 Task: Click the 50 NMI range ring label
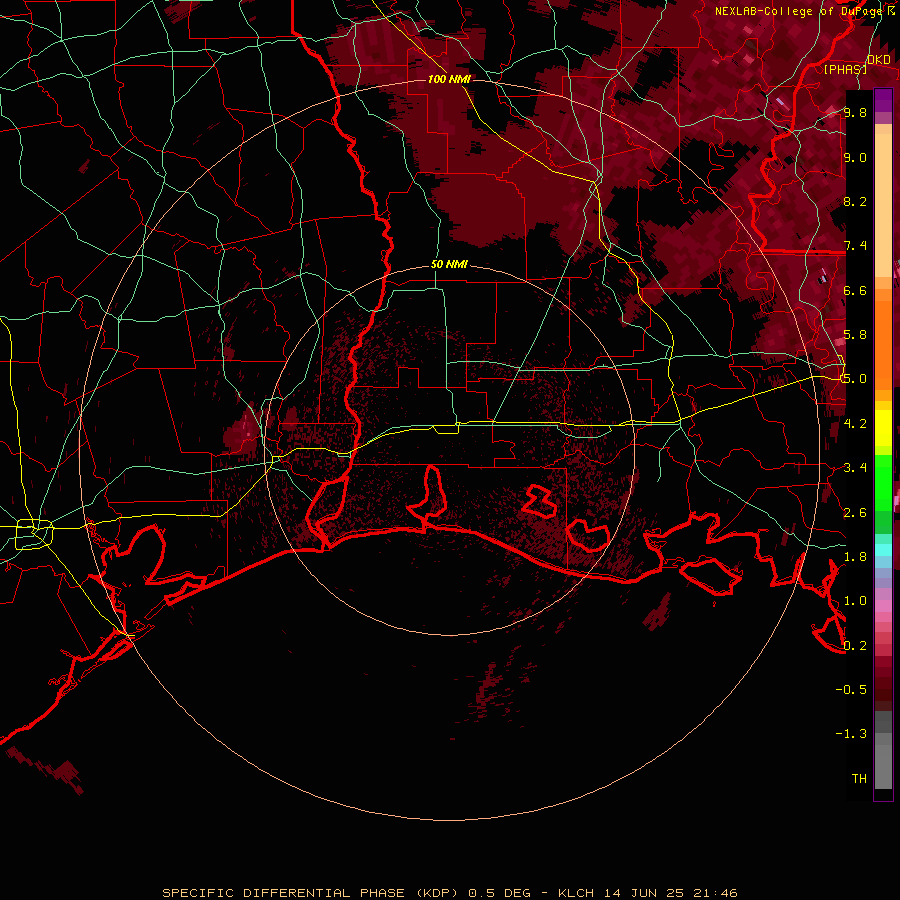pos(449,265)
